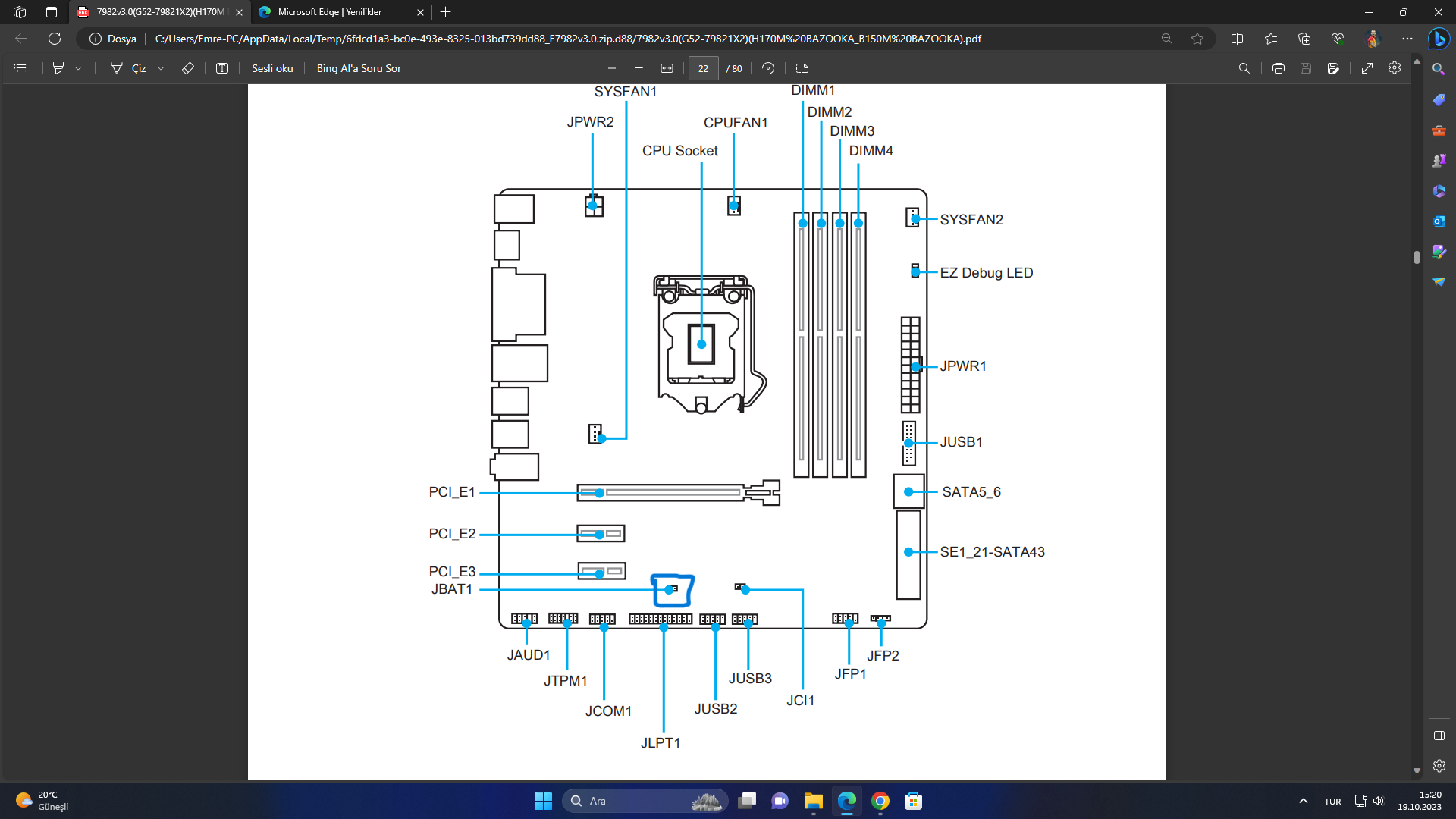Refresh the page
Screen dimensions: 1456x819
[55, 39]
